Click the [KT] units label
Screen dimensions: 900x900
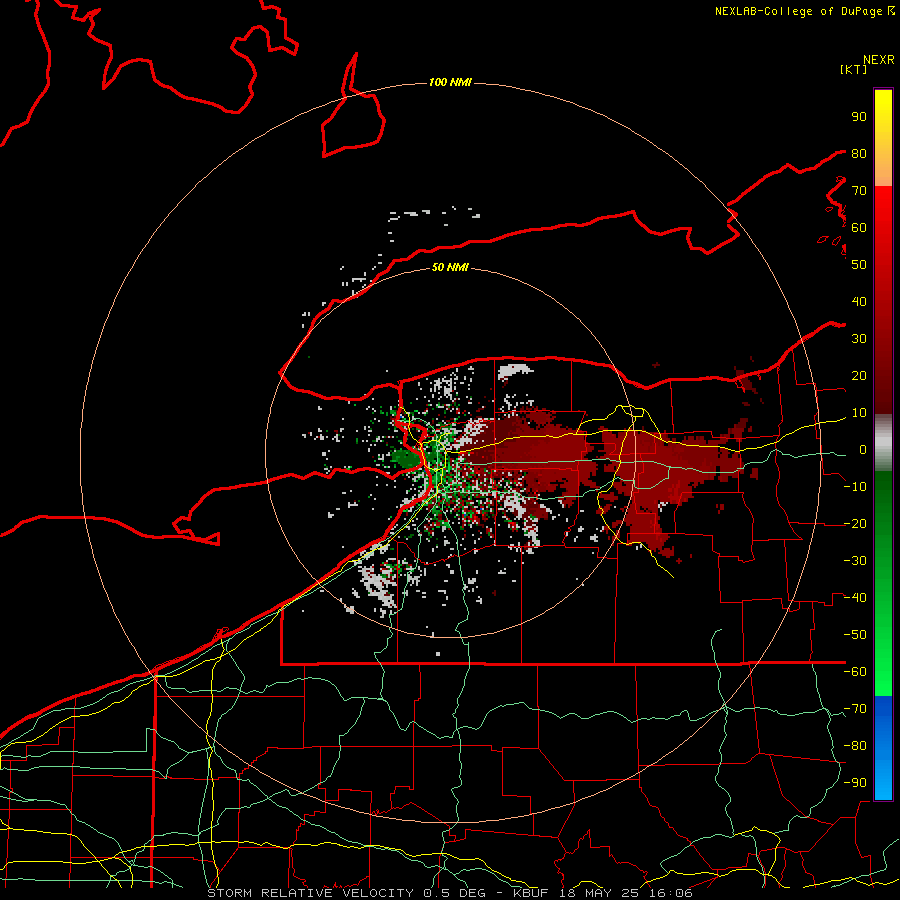(854, 69)
